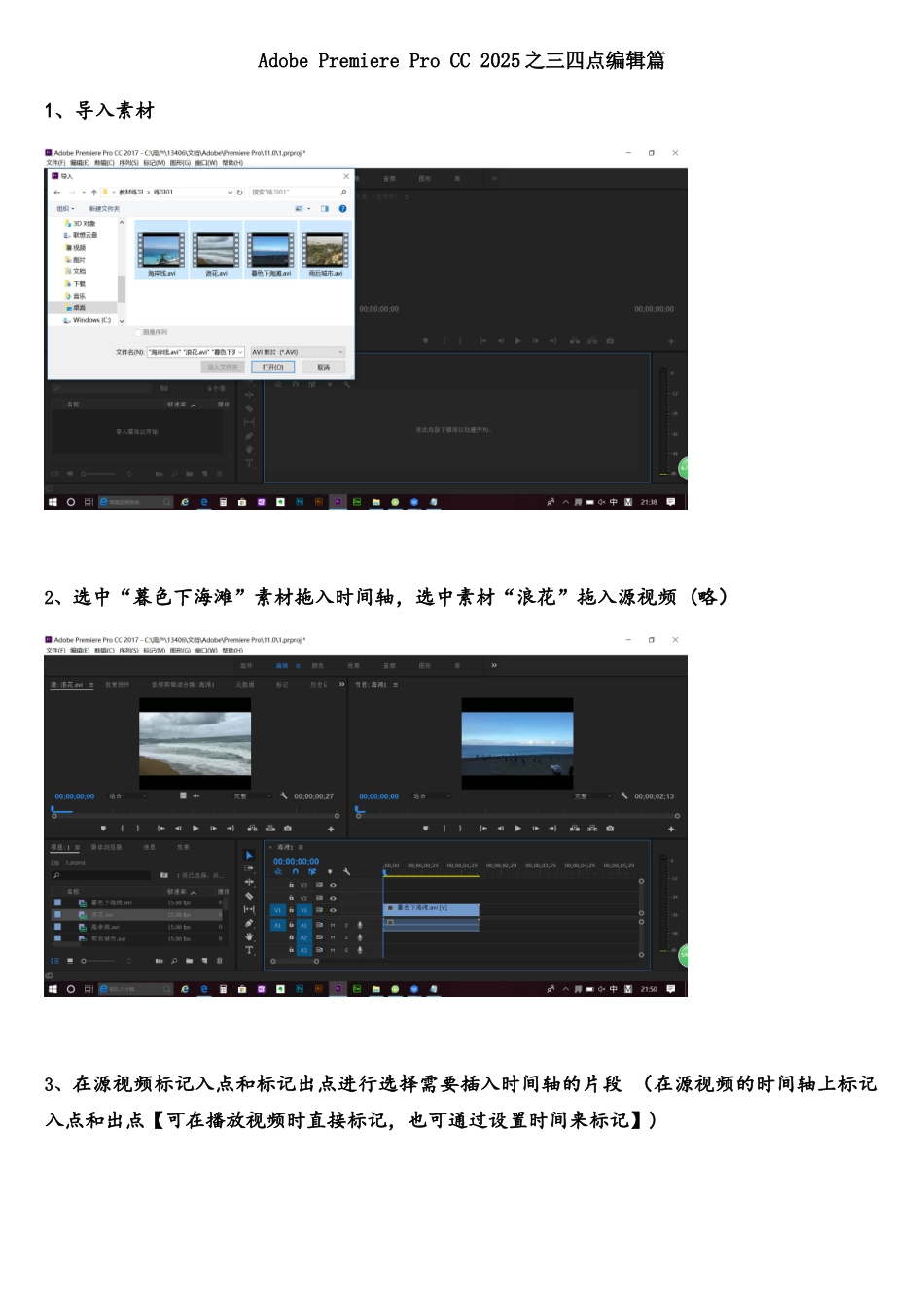Screen dimensions: 924x1307
Task: Click 打开(O) button in import dialog
Action: coord(272,367)
